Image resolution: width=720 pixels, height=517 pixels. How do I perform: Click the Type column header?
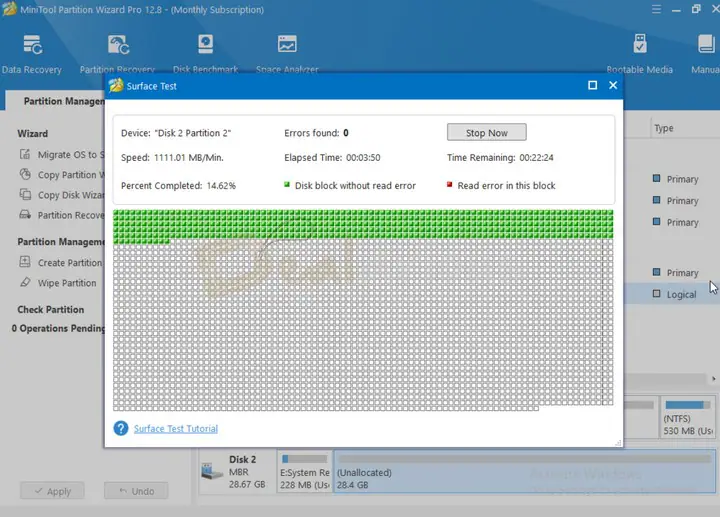click(664, 128)
